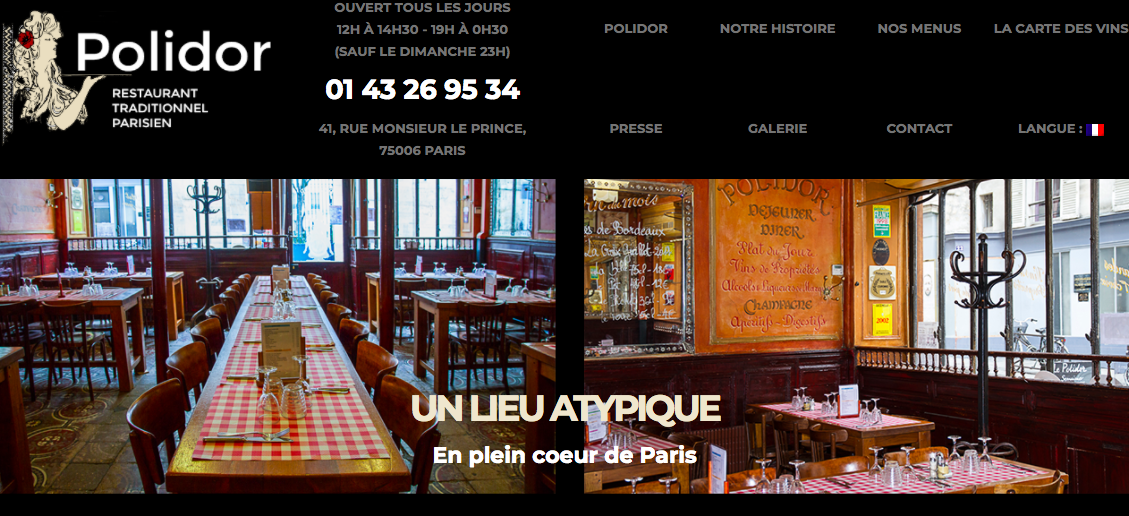Screen dimensions: 1129x516
Task: Click the 75006 PARIS postal code line
Action: tap(422, 151)
